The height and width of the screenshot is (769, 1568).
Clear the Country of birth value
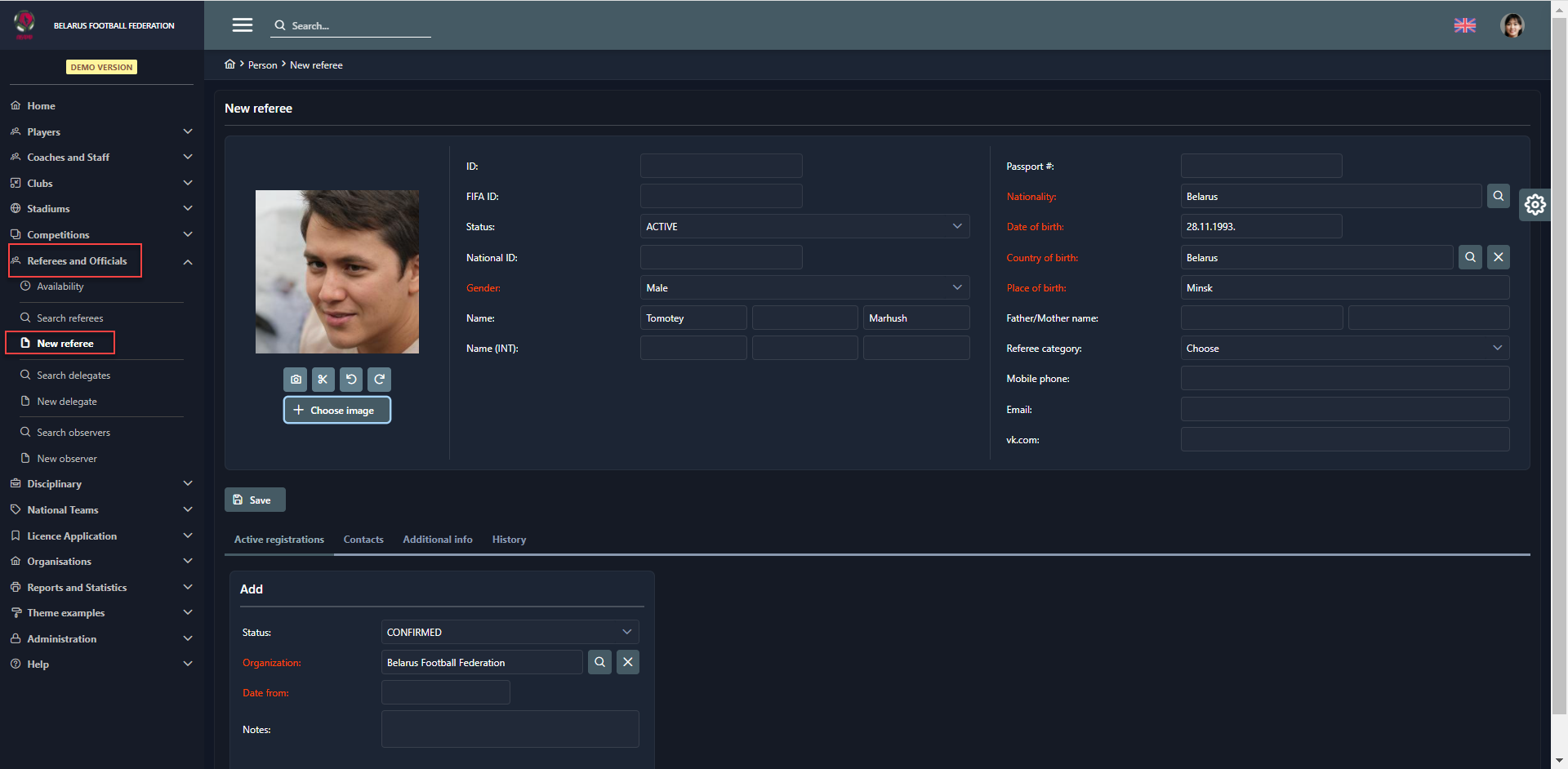click(1499, 257)
